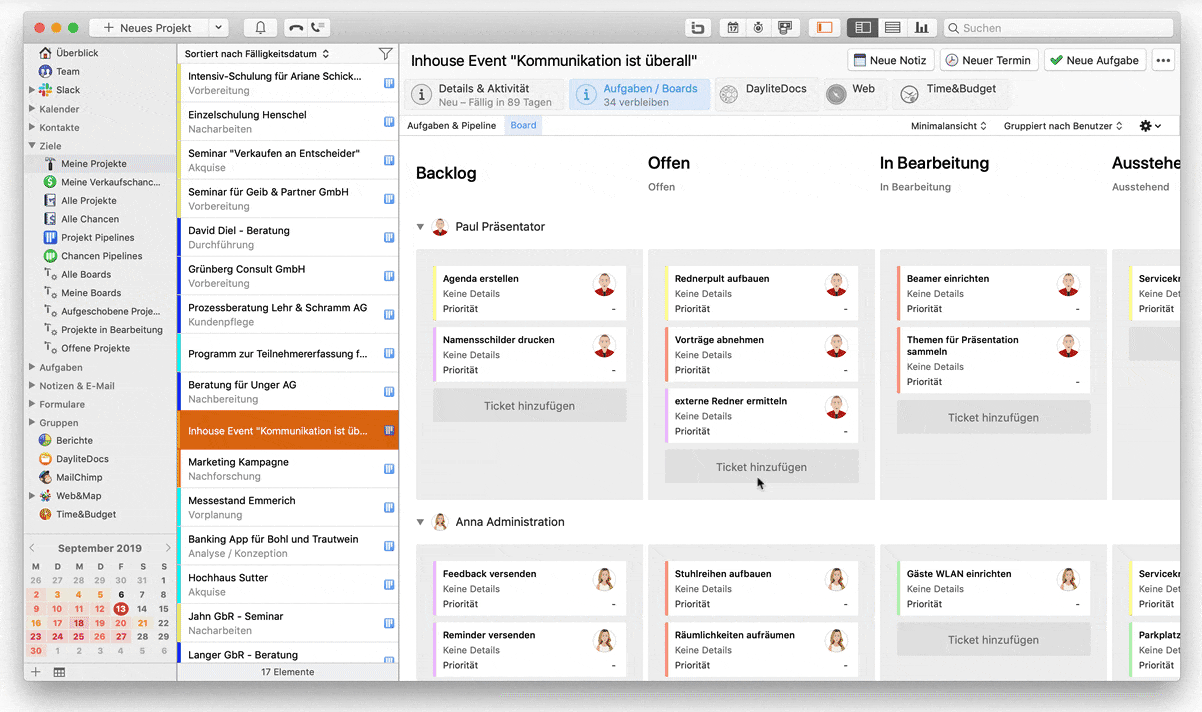This screenshot has height=712, width=1202.
Task: Switch to the Aufgaben & Pipeline tab
Action: point(451,126)
